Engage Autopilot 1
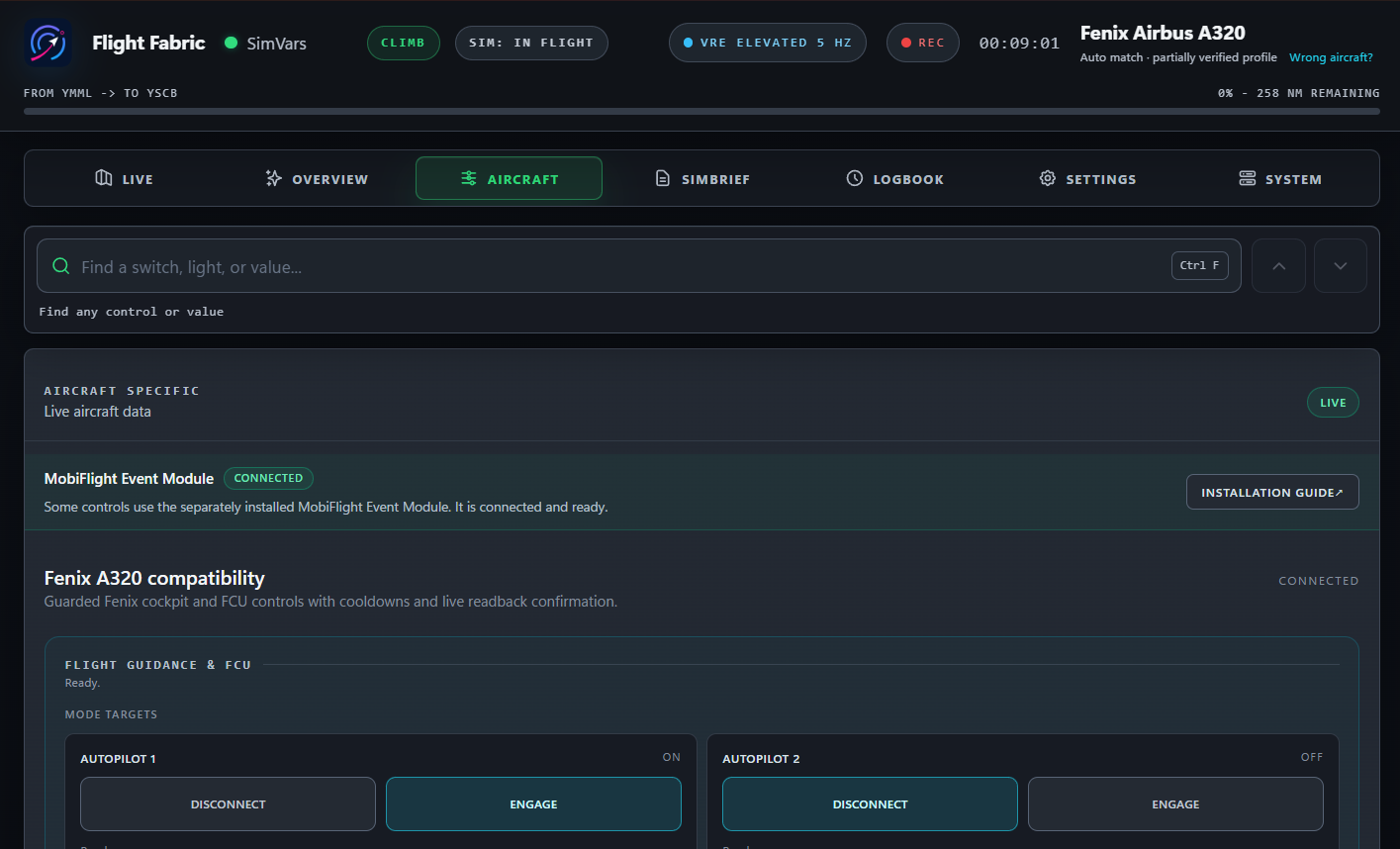The width and height of the screenshot is (1400, 849). (x=533, y=803)
